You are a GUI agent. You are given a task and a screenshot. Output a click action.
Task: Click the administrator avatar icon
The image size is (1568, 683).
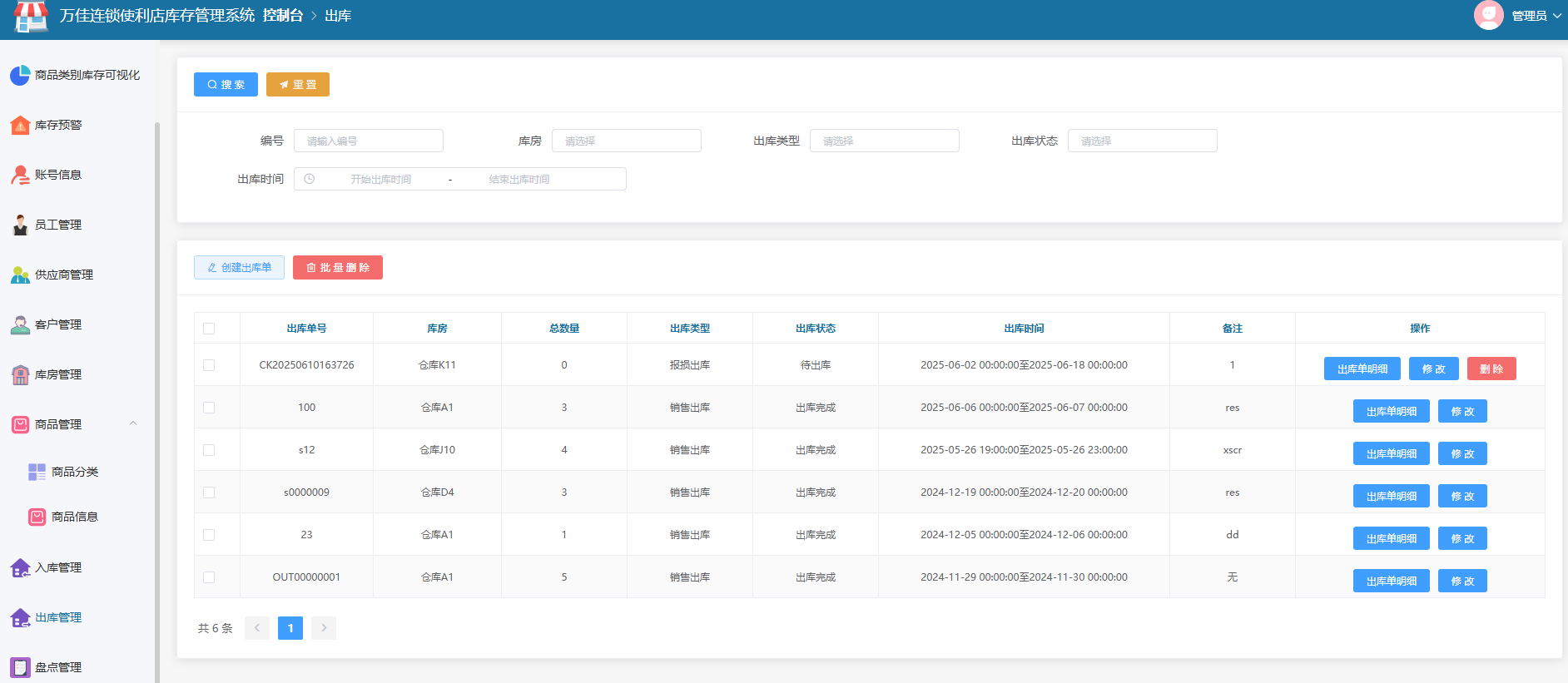click(1488, 15)
